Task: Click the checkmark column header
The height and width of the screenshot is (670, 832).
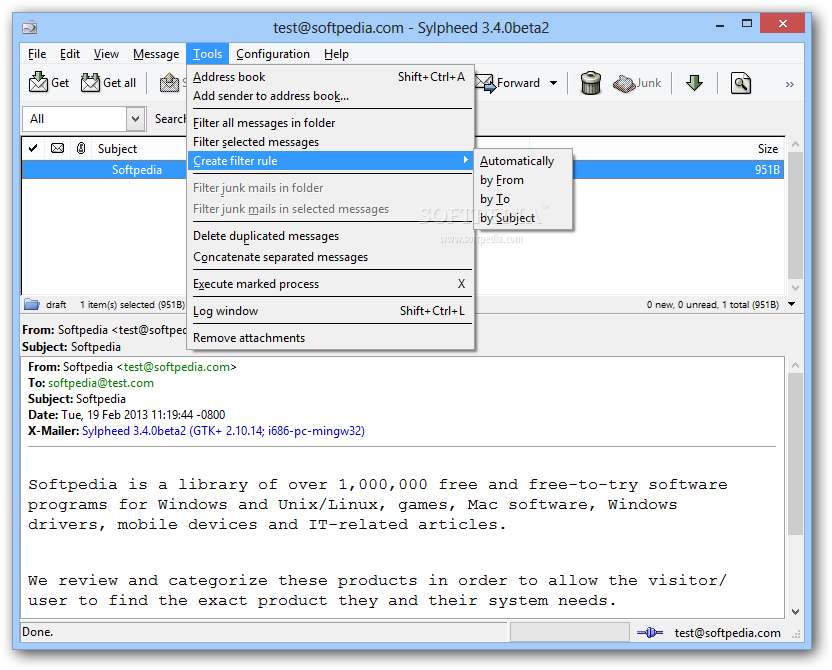Action: [x=33, y=148]
